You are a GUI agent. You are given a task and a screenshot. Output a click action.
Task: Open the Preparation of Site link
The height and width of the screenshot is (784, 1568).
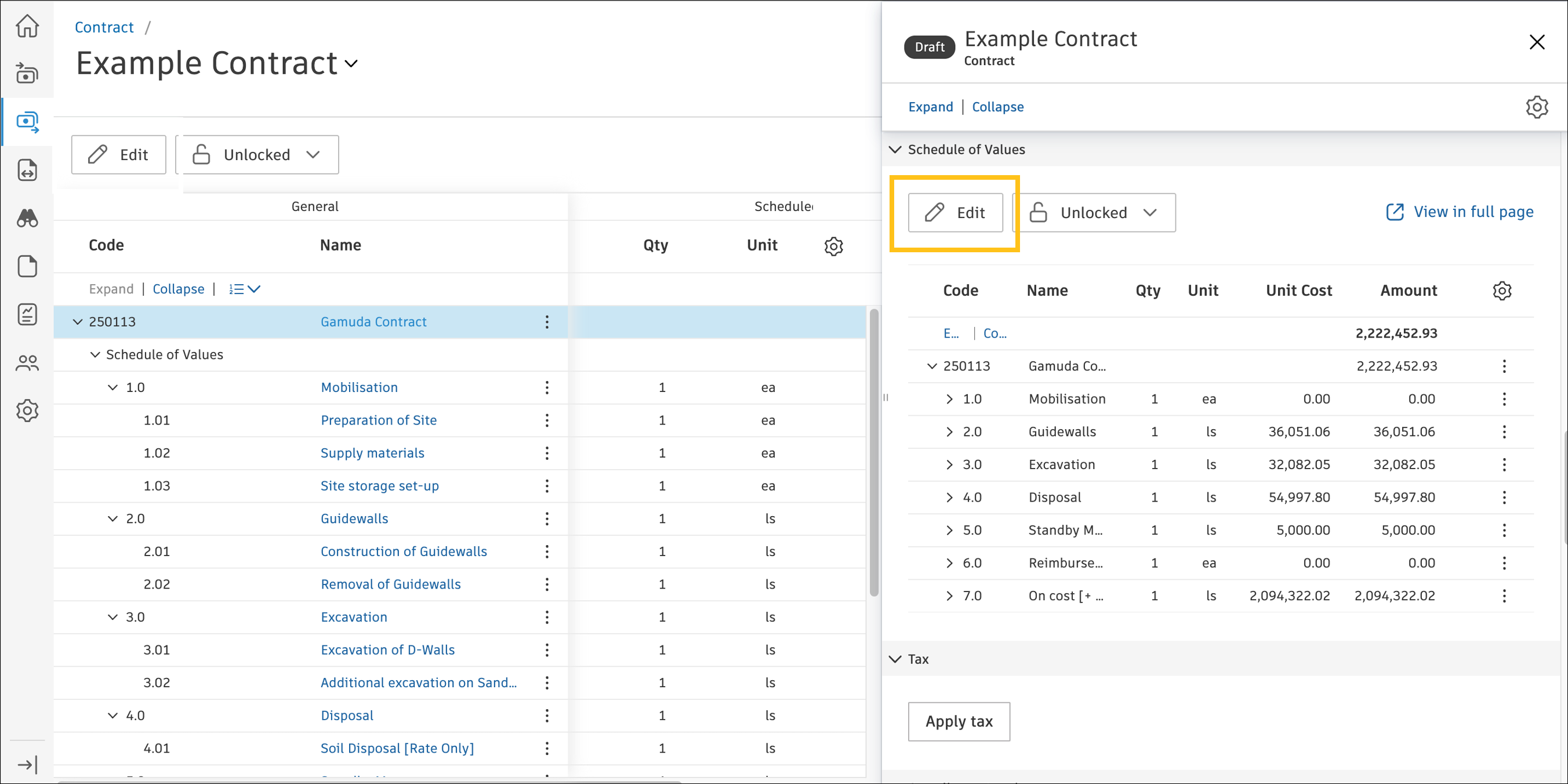pyautogui.click(x=378, y=420)
